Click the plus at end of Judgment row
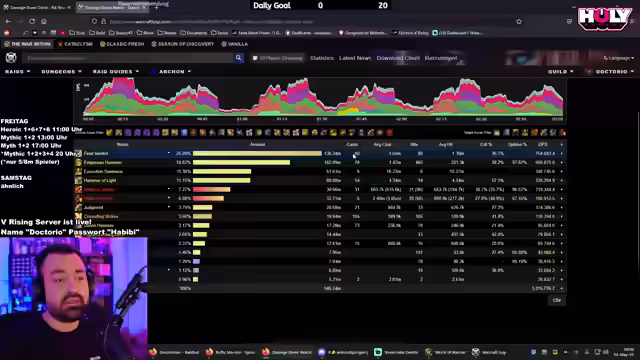 pos(562,207)
